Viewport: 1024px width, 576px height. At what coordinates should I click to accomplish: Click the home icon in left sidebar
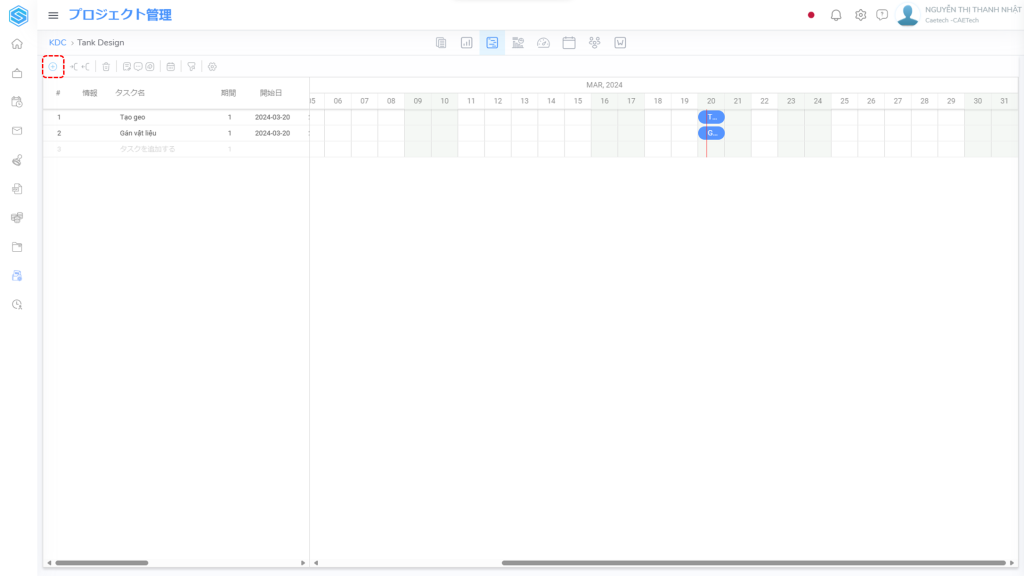click(x=17, y=44)
